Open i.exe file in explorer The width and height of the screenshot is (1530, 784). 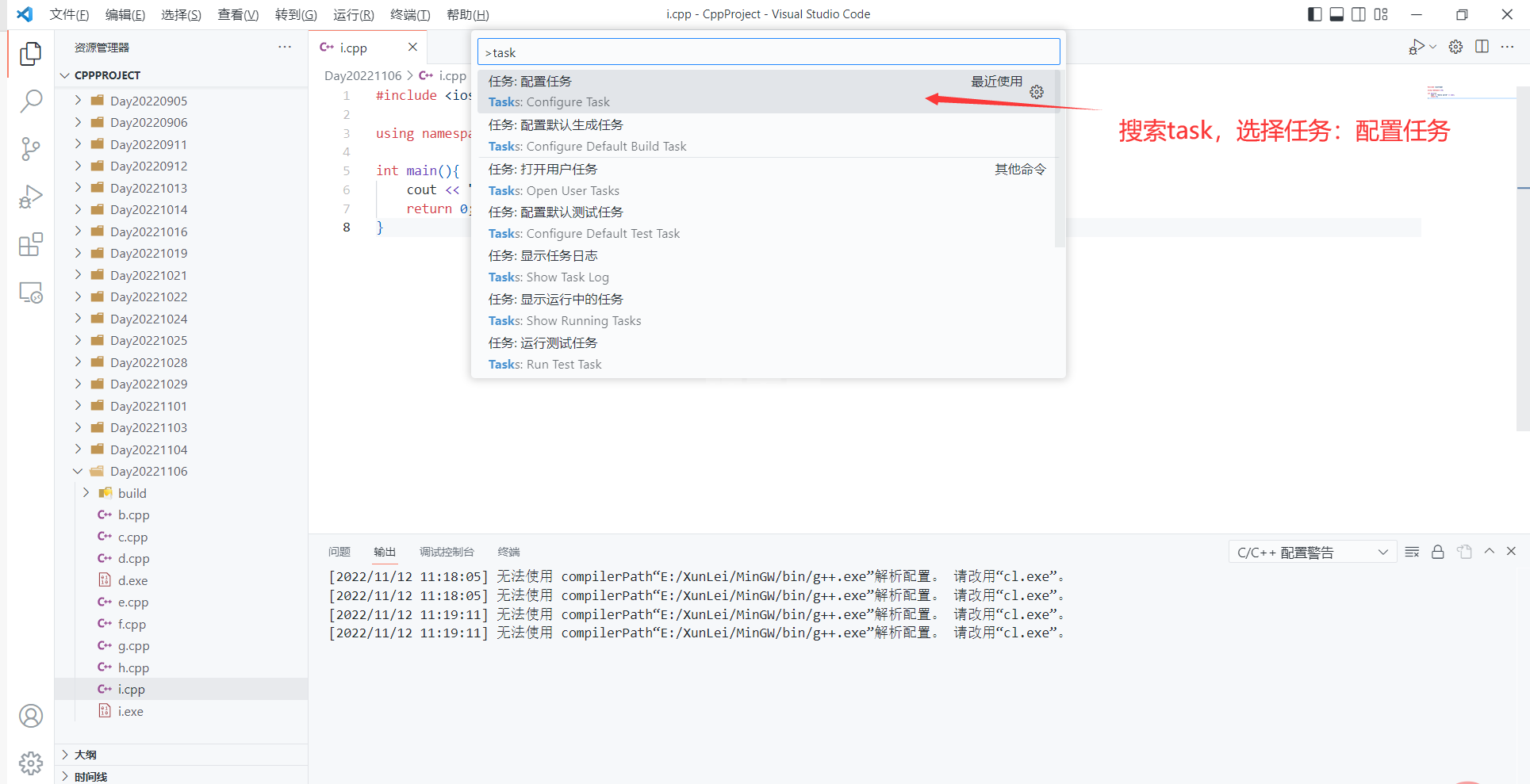pos(131,711)
